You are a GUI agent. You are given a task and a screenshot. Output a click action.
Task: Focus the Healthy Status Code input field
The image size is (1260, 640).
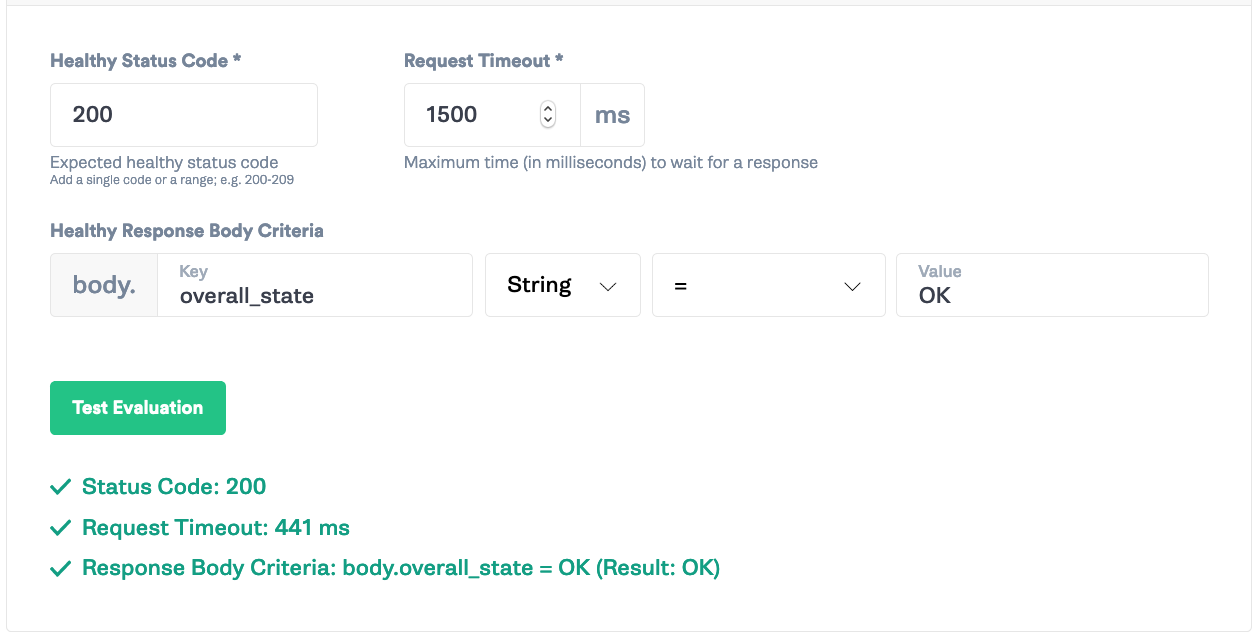pos(184,115)
